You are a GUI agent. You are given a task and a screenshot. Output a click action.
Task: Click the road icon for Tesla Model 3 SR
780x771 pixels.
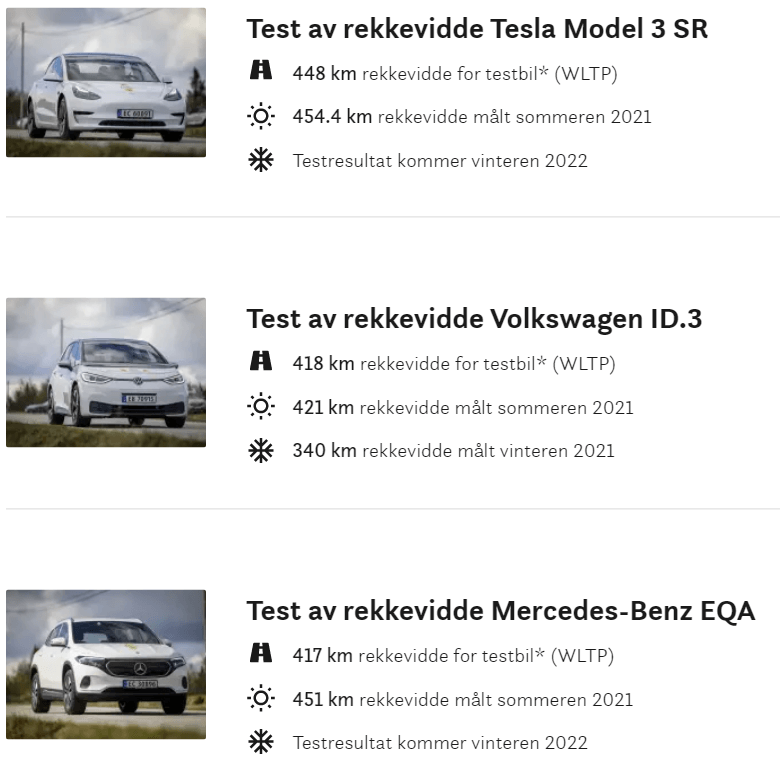point(260,72)
